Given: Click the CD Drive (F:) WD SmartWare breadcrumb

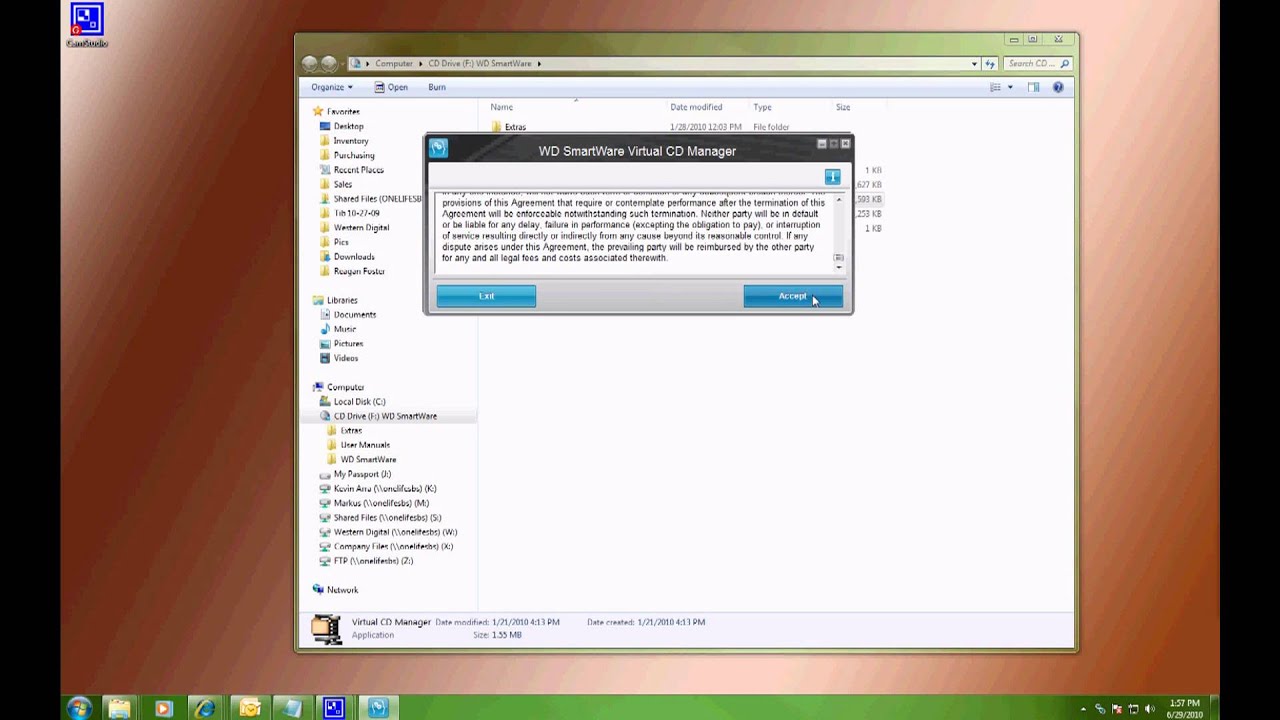Looking at the screenshot, I should click(x=480, y=63).
